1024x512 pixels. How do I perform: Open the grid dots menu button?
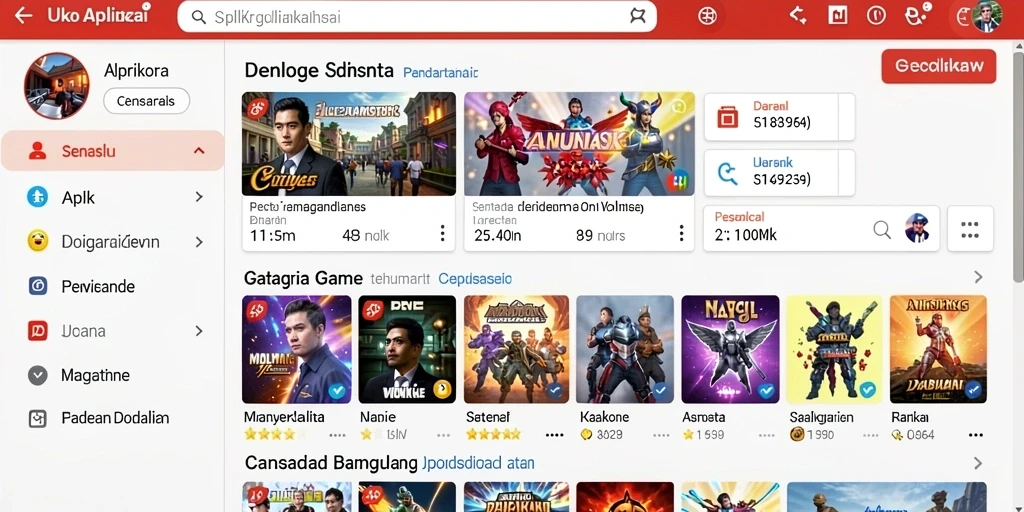coord(970,229)
